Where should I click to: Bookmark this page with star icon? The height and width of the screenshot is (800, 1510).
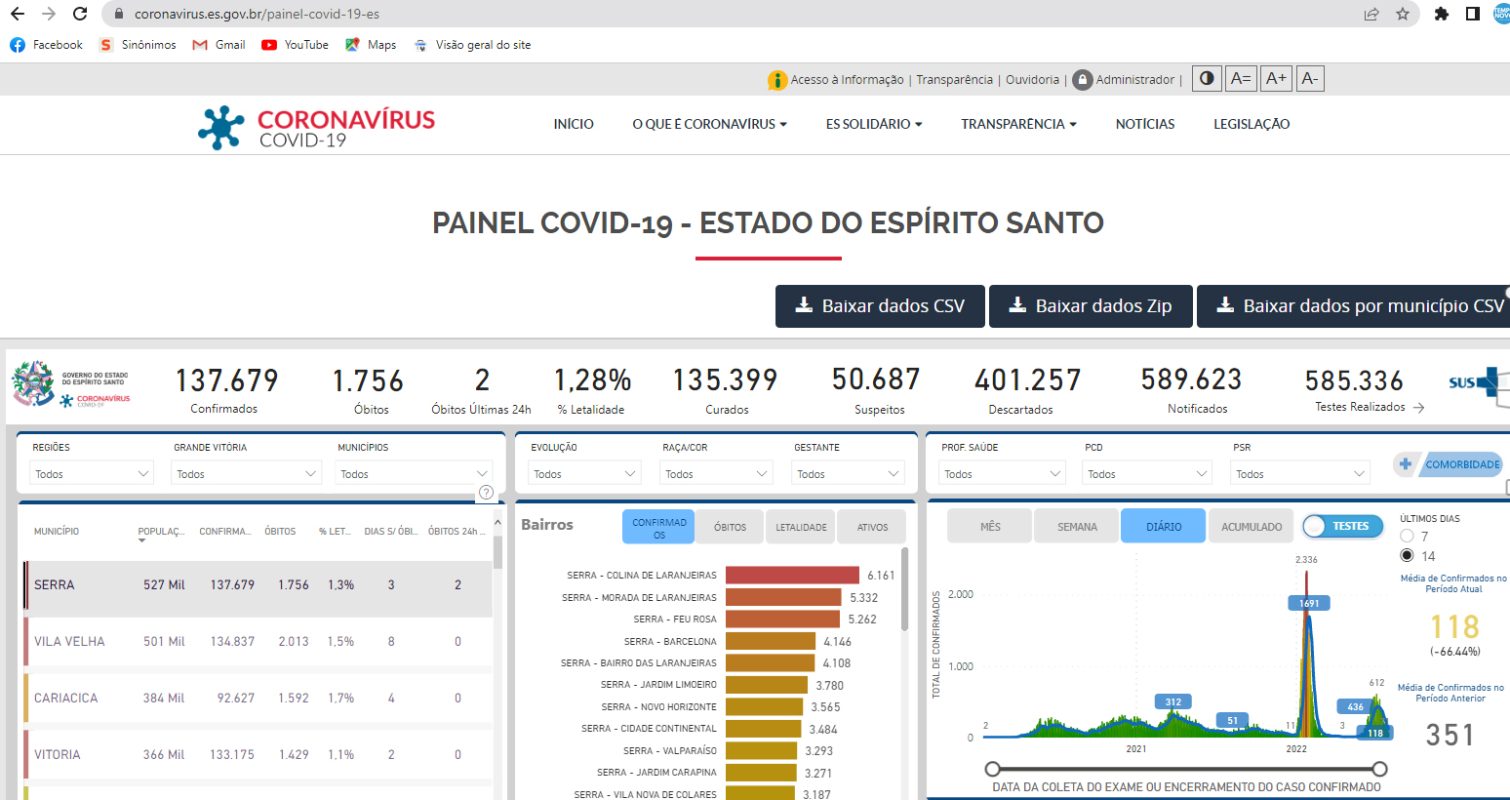click(1402, 14)
